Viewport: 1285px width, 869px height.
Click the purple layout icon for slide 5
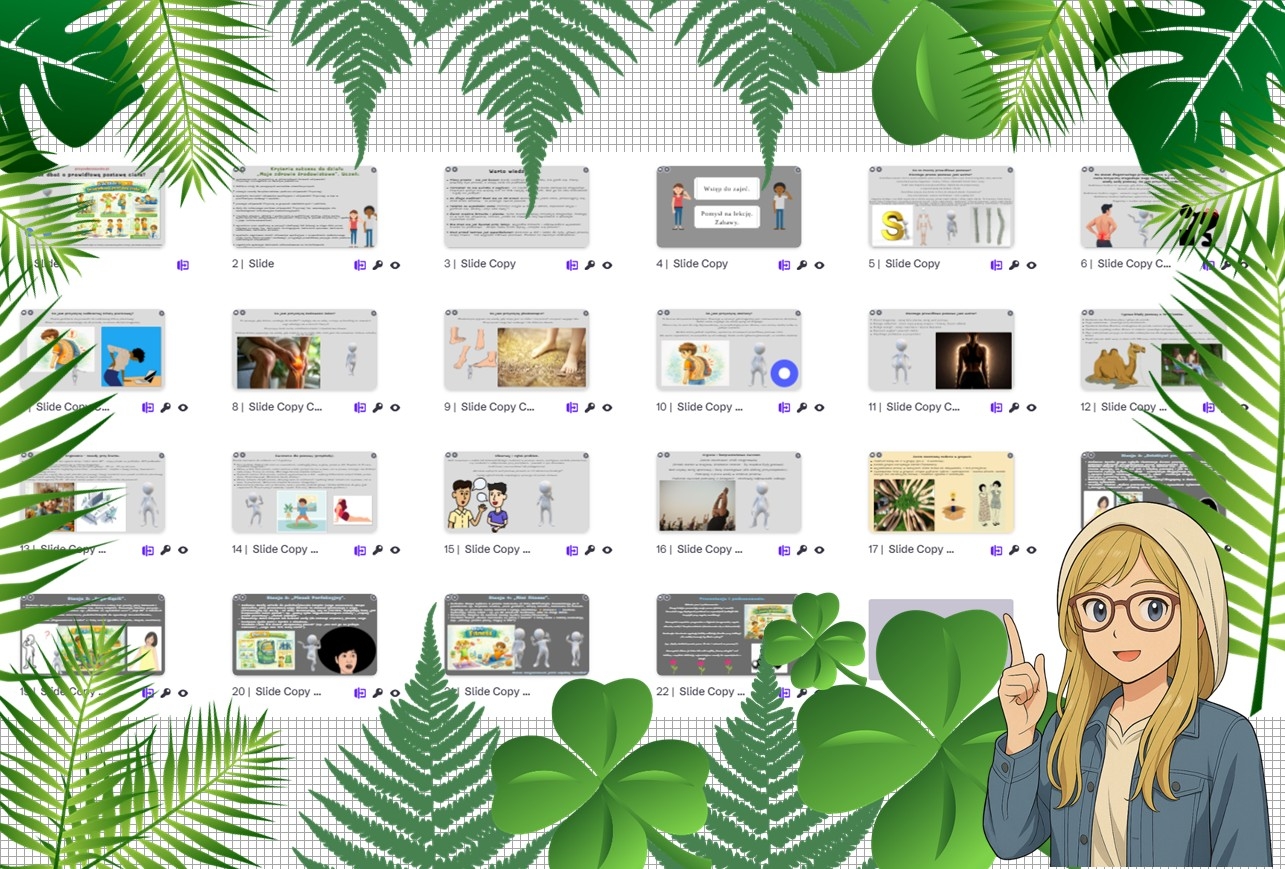(x=996, y=265)
